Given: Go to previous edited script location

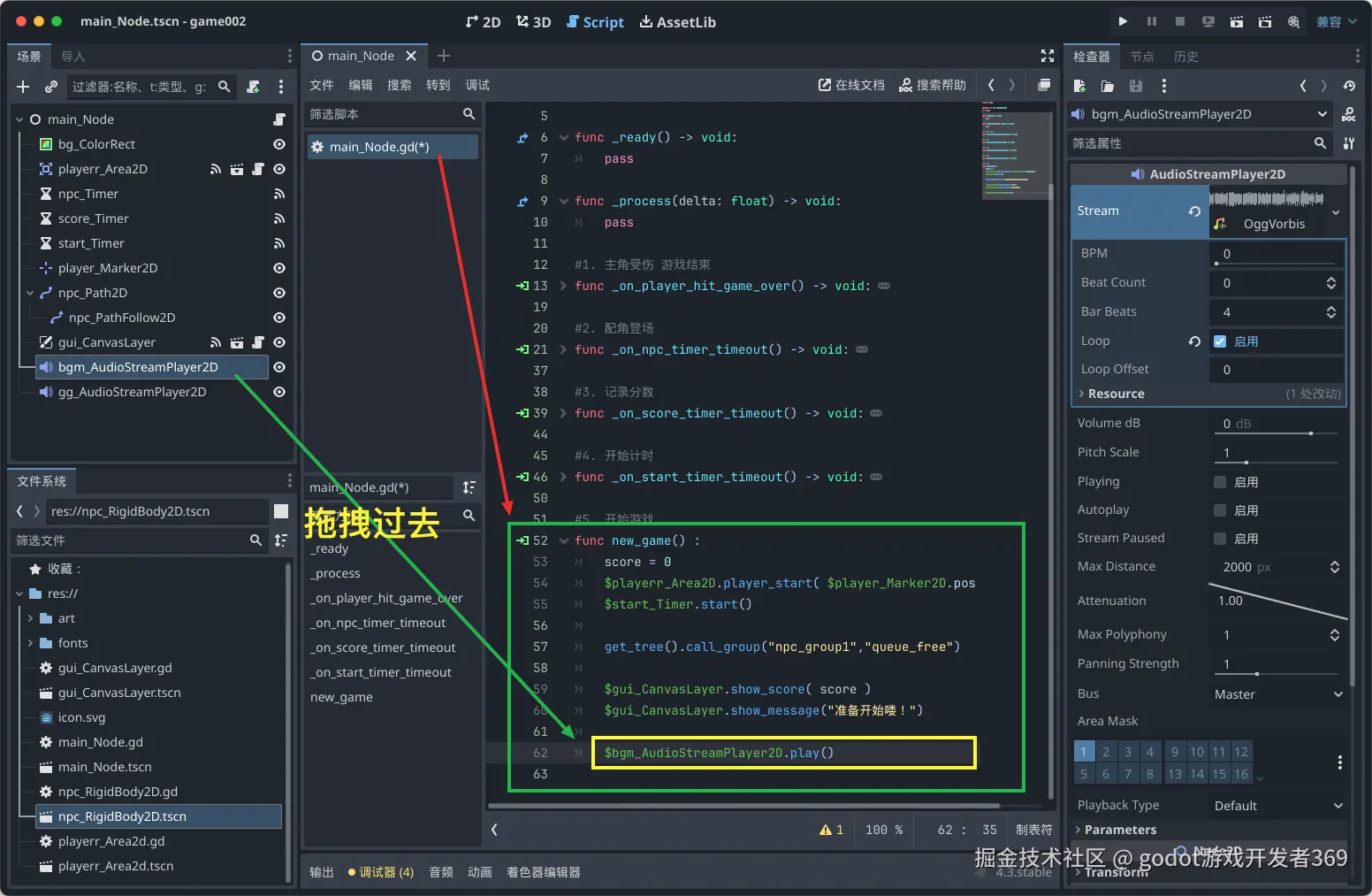Looking at the screenshot, I should point(991,85).
